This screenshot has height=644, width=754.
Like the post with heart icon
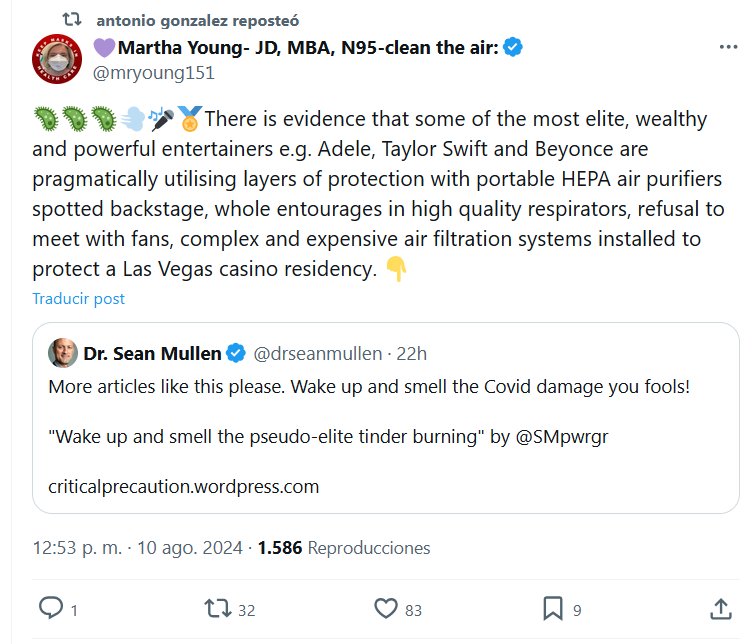(x=386, y=607)
